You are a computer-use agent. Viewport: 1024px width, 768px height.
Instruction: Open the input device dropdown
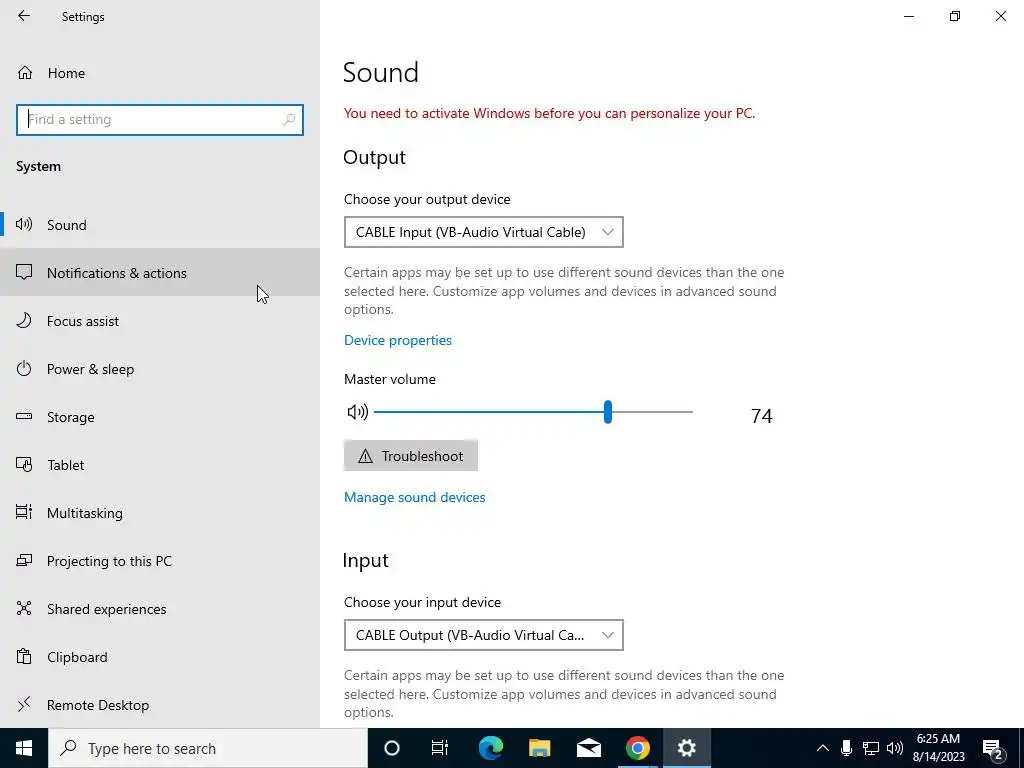pyautogui.click(x=484, y=635)
